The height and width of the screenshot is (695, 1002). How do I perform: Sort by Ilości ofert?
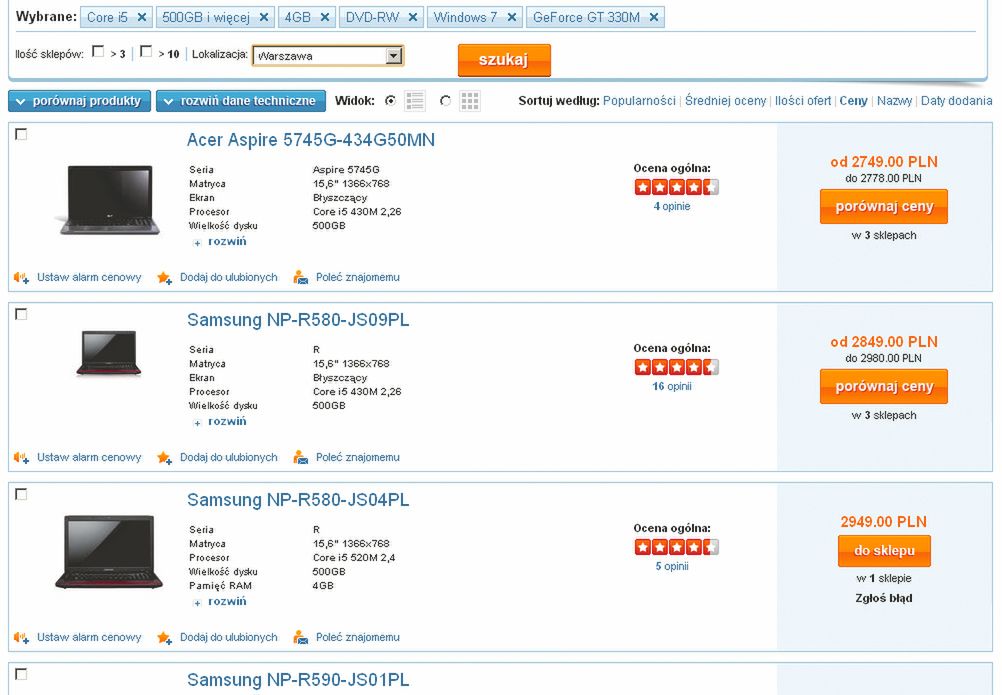coord(803,101)
